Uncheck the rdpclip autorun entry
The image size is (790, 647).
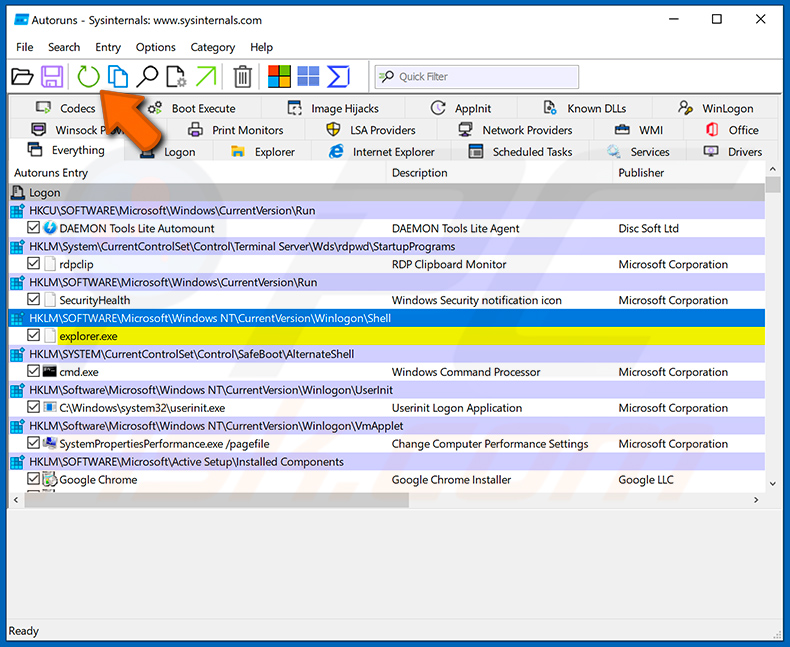[x=33, y=264]
